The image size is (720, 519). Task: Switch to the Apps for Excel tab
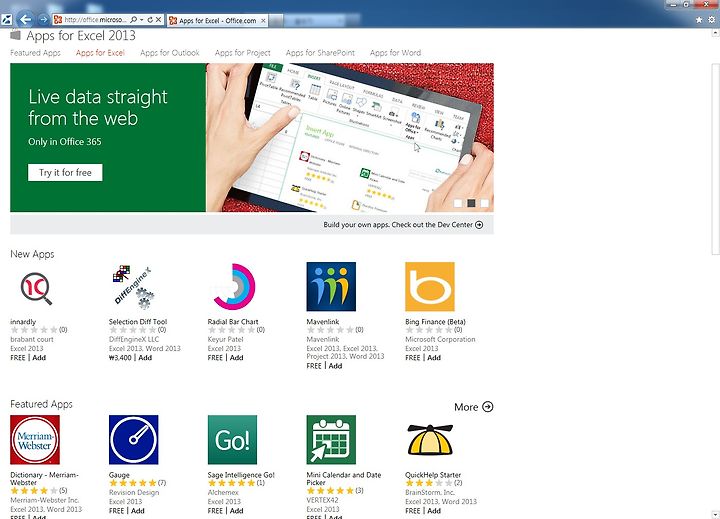pyautogui.click(x=100, y=53)
